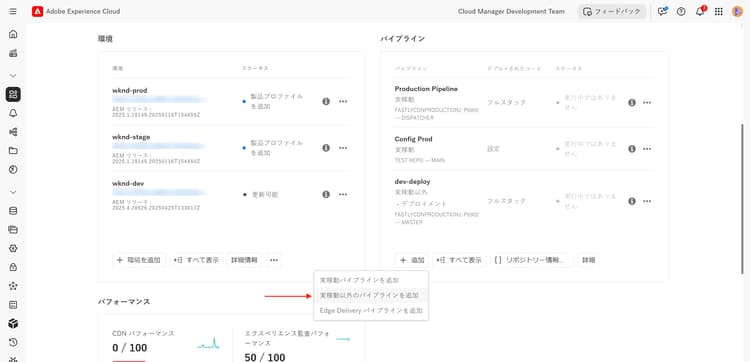Click the page vertical scrollbar
The height and width of the screenshot is (362, 750).
click(742, 198)
